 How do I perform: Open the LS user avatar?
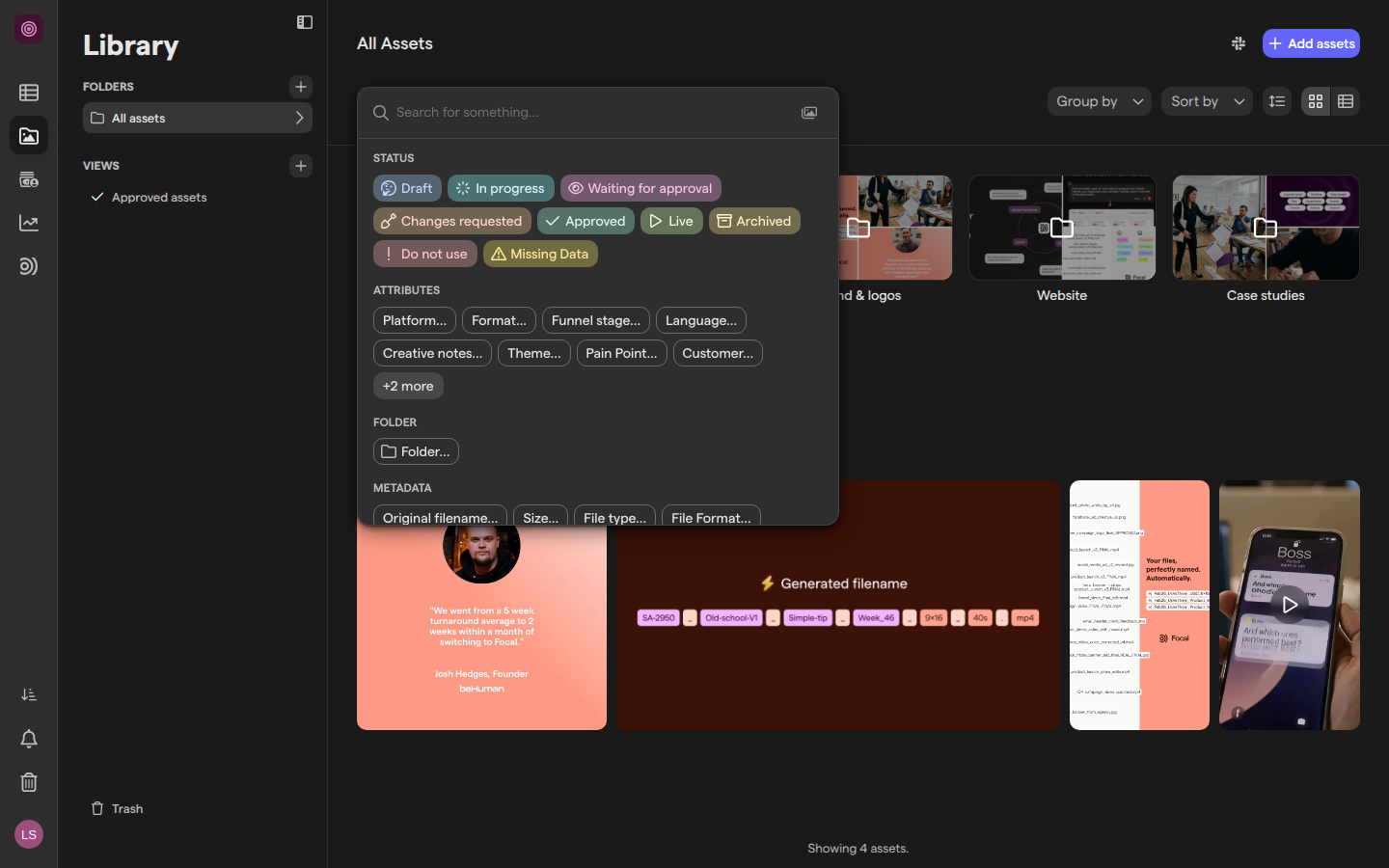(x=29, y=834)
